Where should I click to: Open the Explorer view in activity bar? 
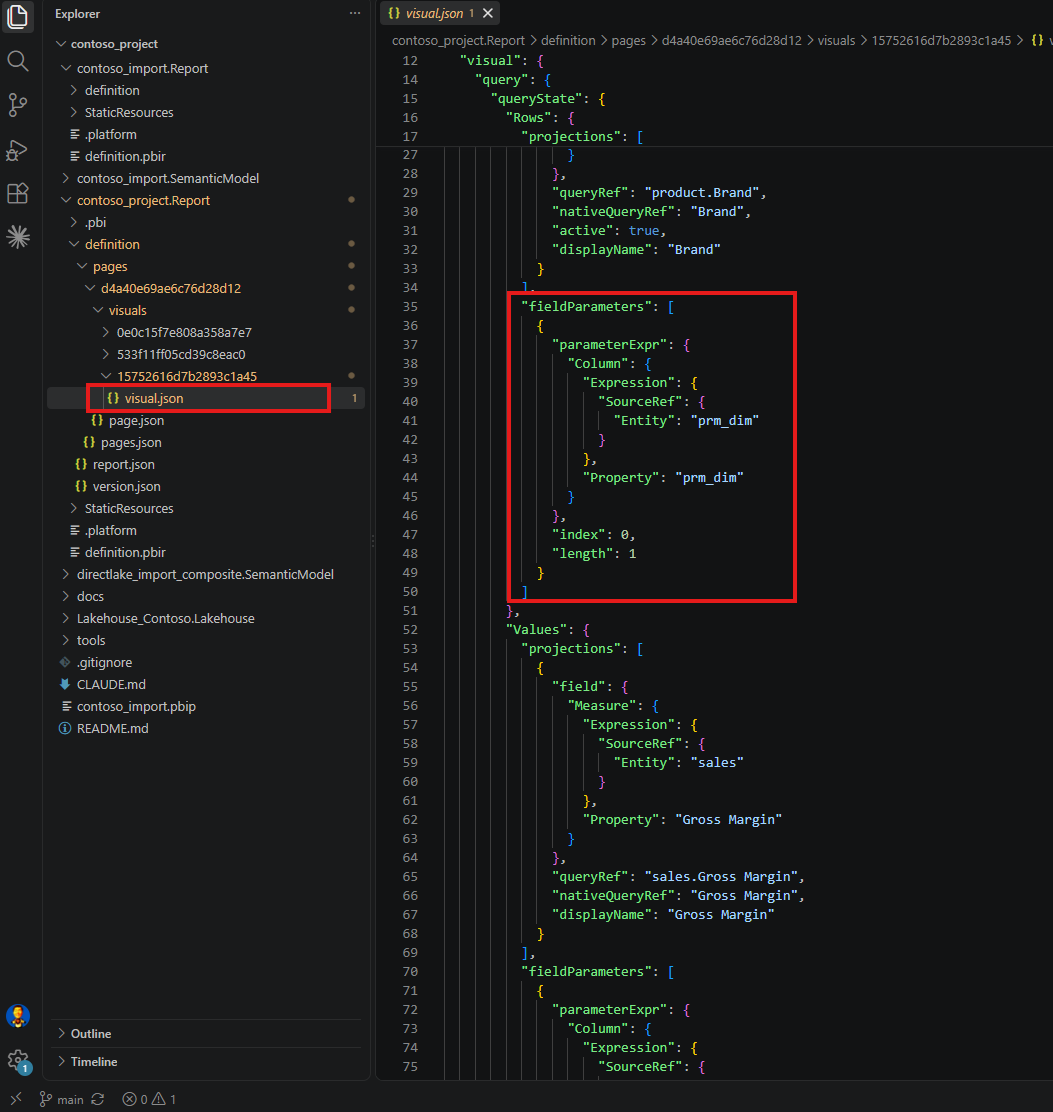18,16
